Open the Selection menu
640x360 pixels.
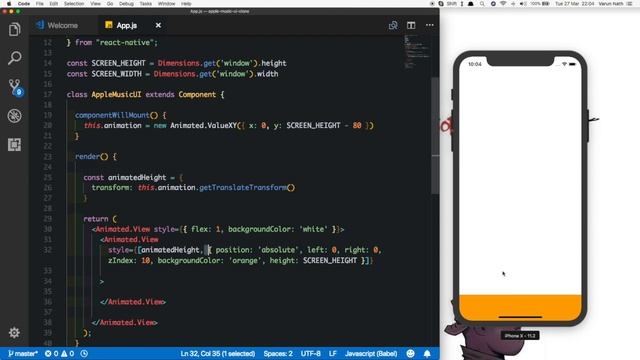point(74,4)
